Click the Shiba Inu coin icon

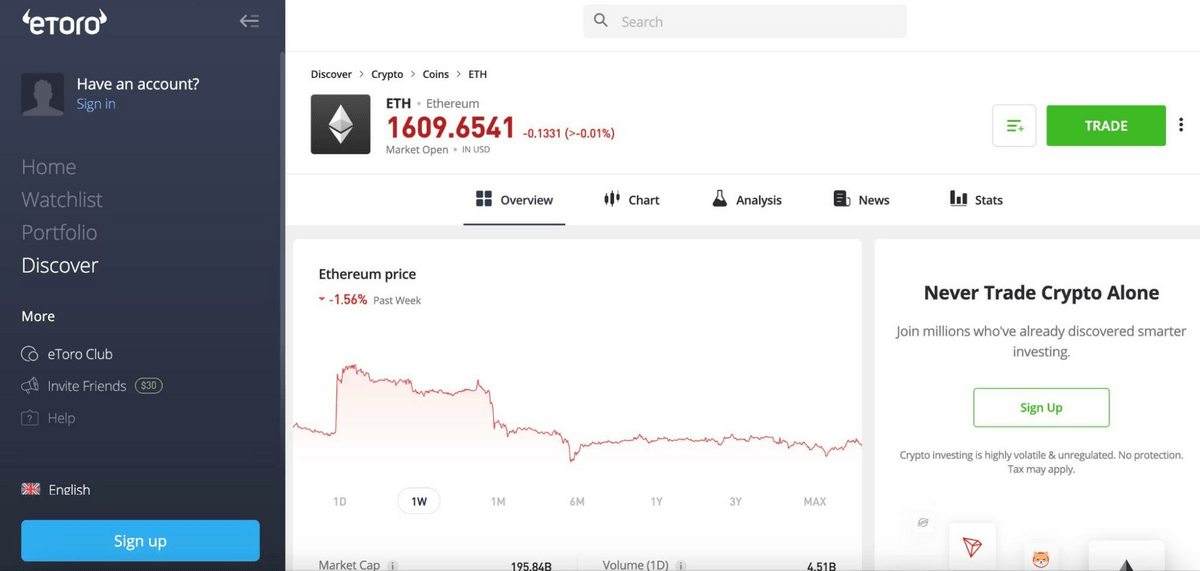pos(1041,559)
